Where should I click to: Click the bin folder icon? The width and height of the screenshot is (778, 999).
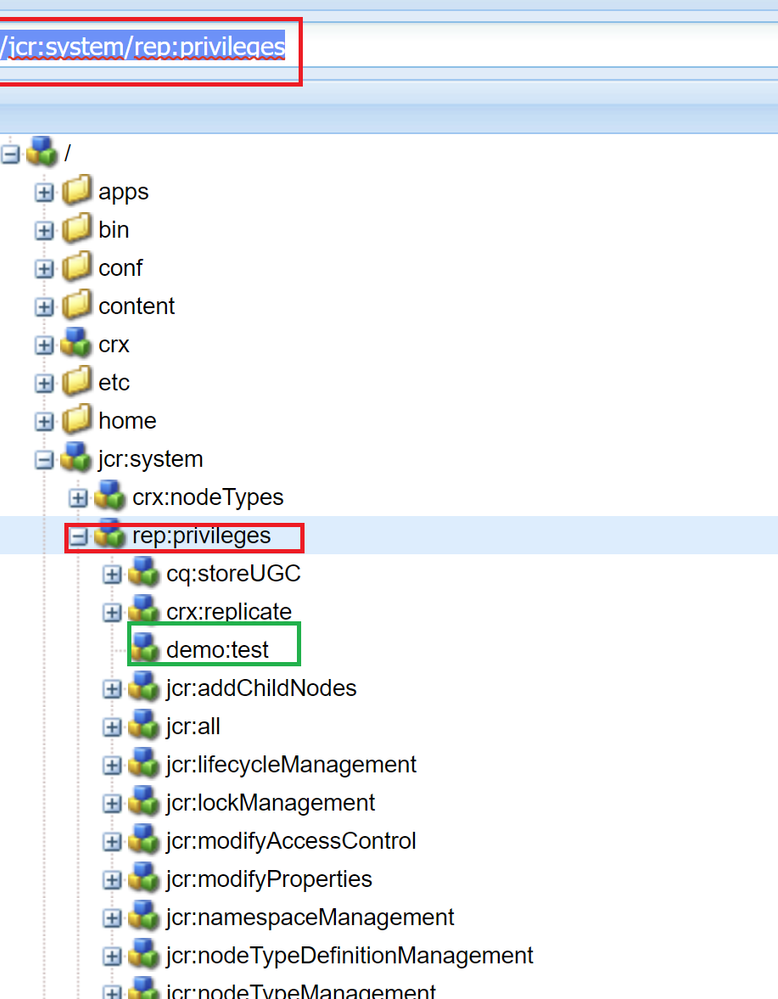(76, 230)
